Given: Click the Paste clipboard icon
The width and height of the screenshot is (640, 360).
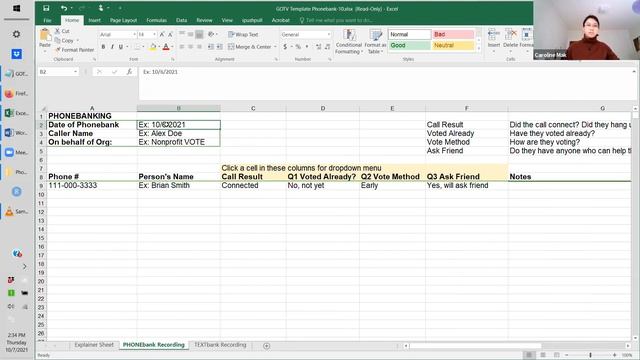Looking at the screenshot, I should click(x=45, y=36).
